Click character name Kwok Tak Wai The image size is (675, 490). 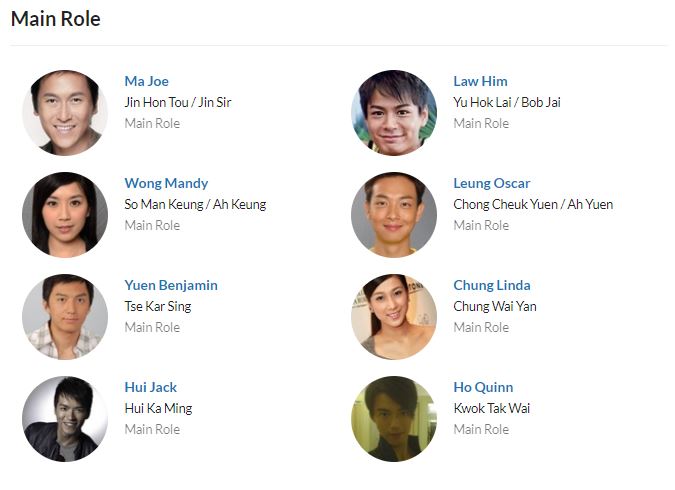click(492, 408)
